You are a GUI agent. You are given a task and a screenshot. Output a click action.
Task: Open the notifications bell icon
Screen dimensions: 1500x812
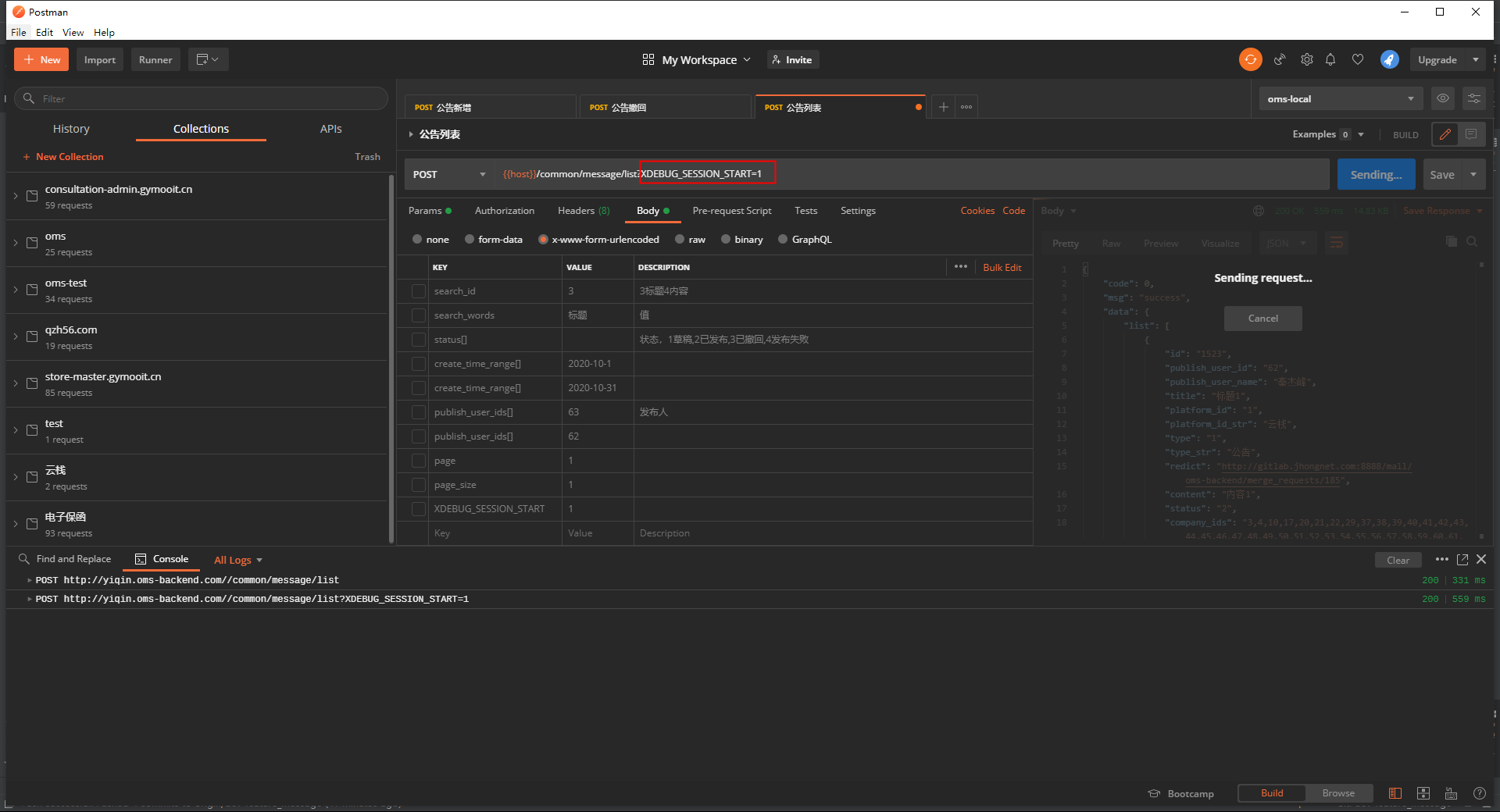1330,59
